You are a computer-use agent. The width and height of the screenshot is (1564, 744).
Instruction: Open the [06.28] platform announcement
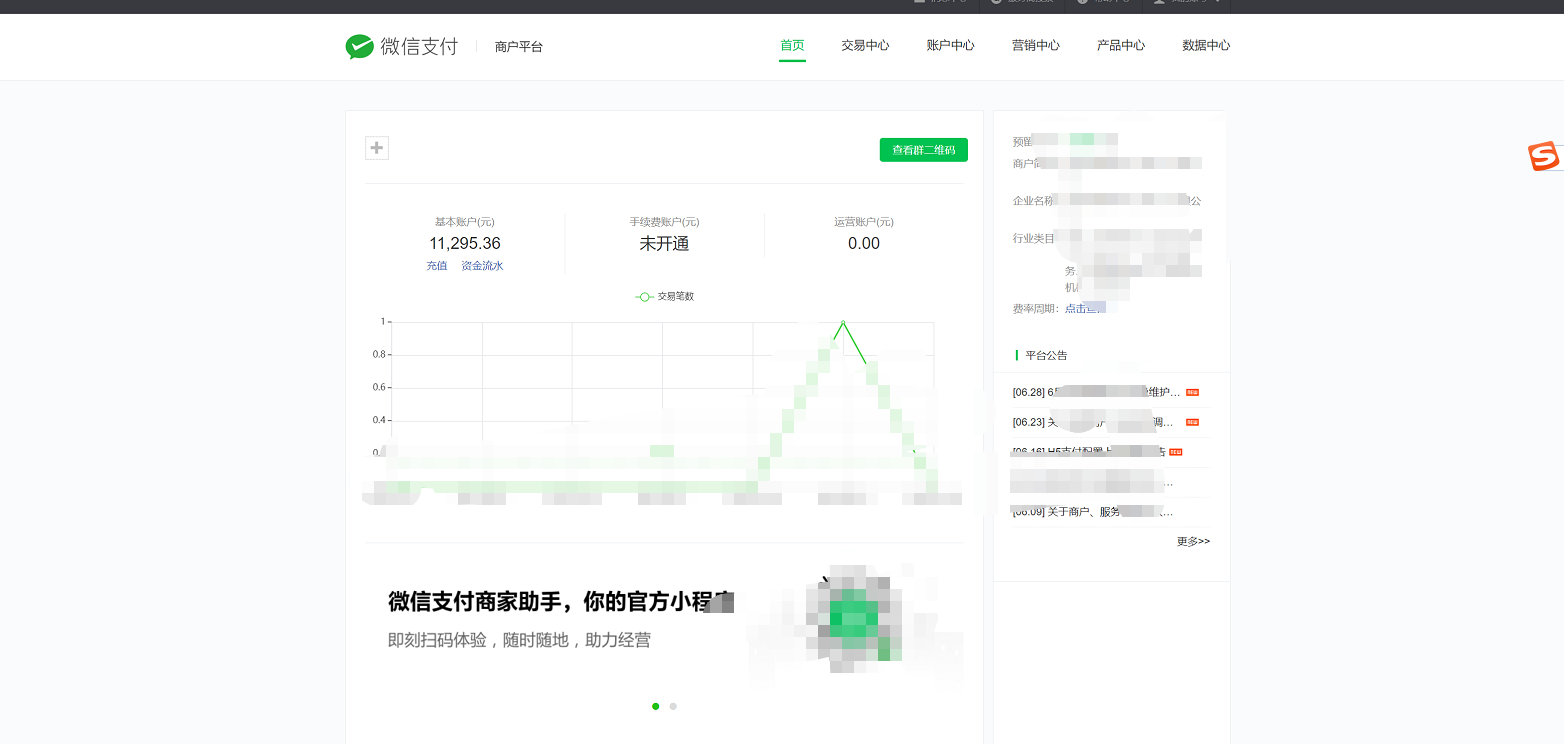[1097, 392]
